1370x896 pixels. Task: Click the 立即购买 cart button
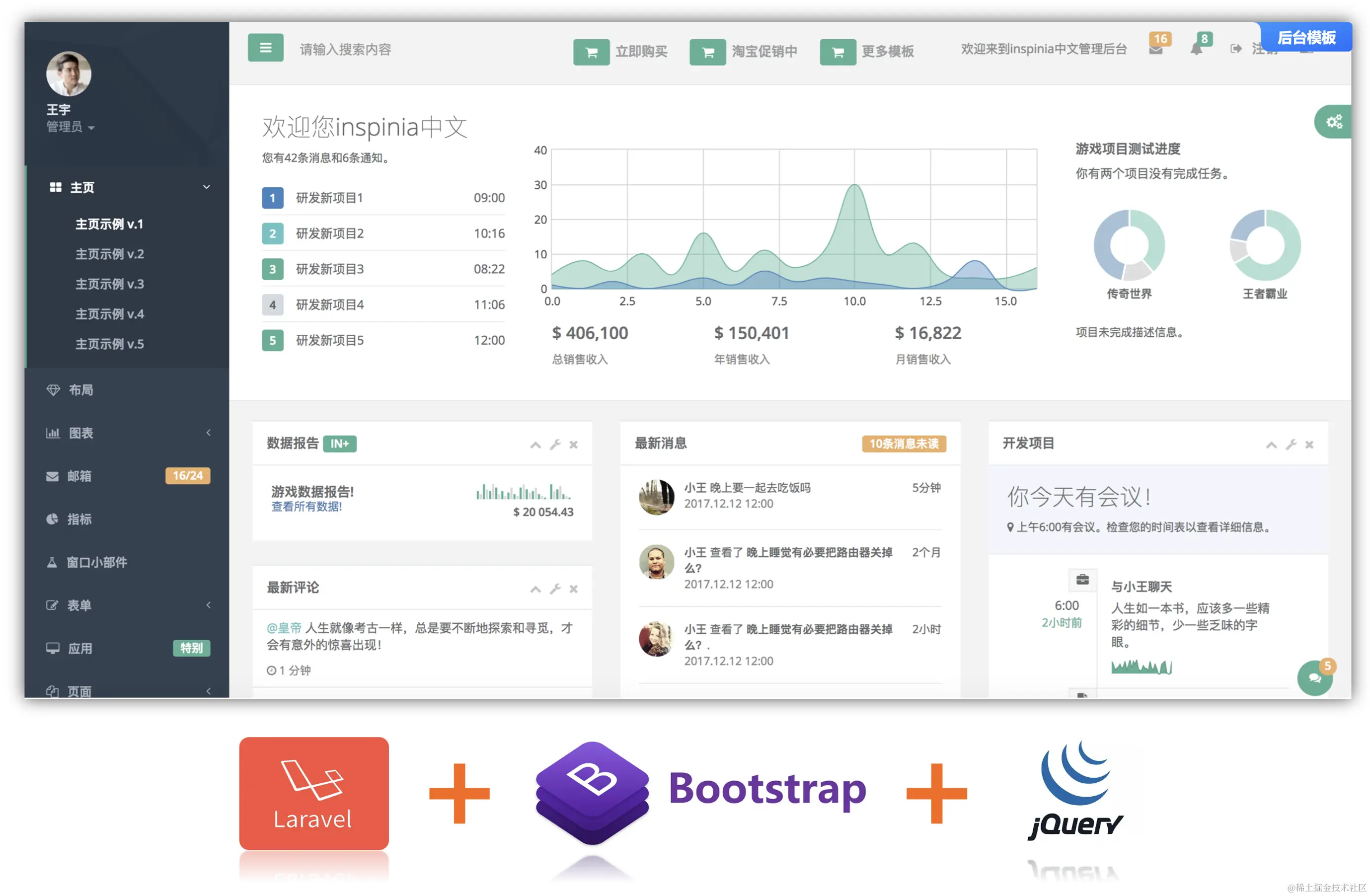click(591, 52)
